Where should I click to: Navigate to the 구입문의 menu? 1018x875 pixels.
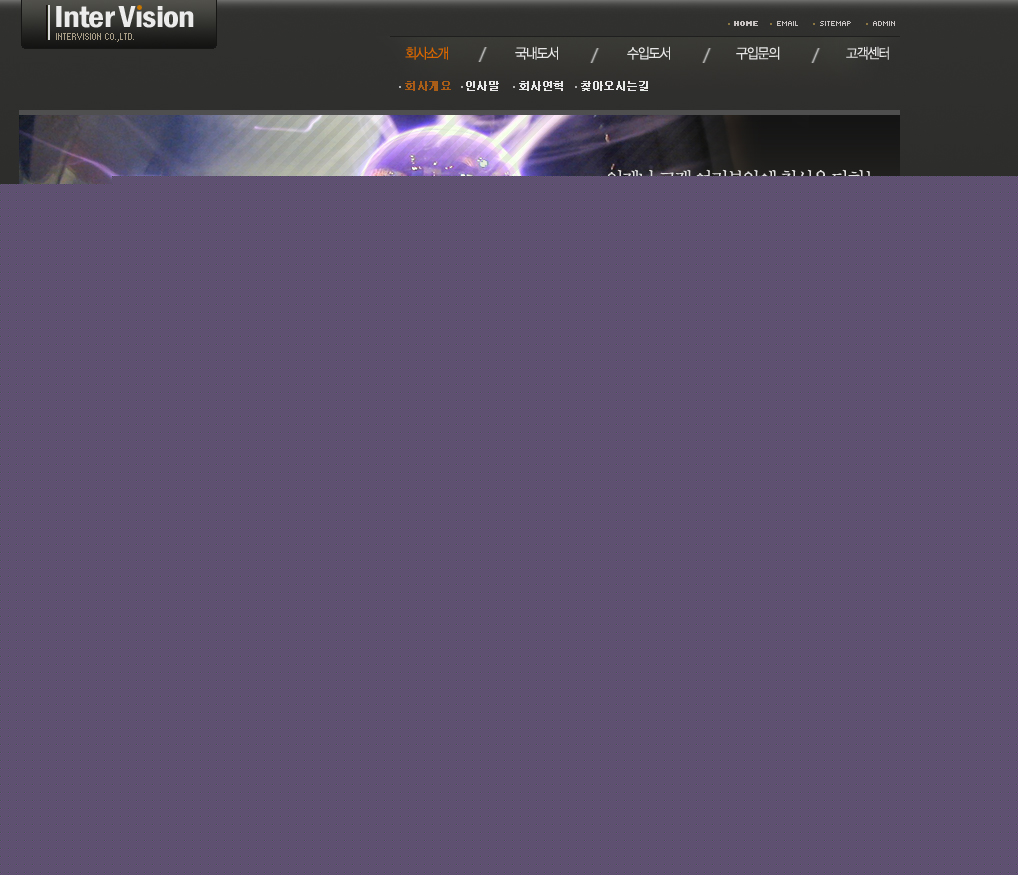tap(757, 54)
